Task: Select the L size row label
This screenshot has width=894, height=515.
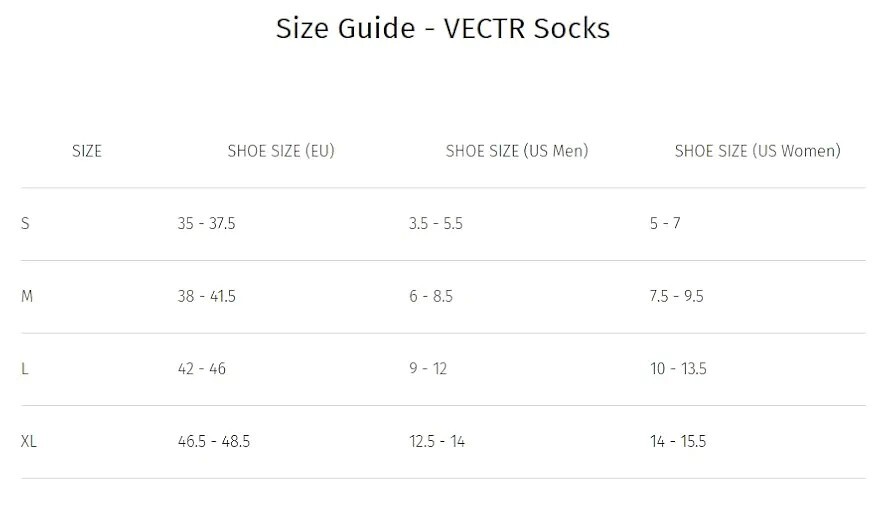Action: tap(25, 369)
